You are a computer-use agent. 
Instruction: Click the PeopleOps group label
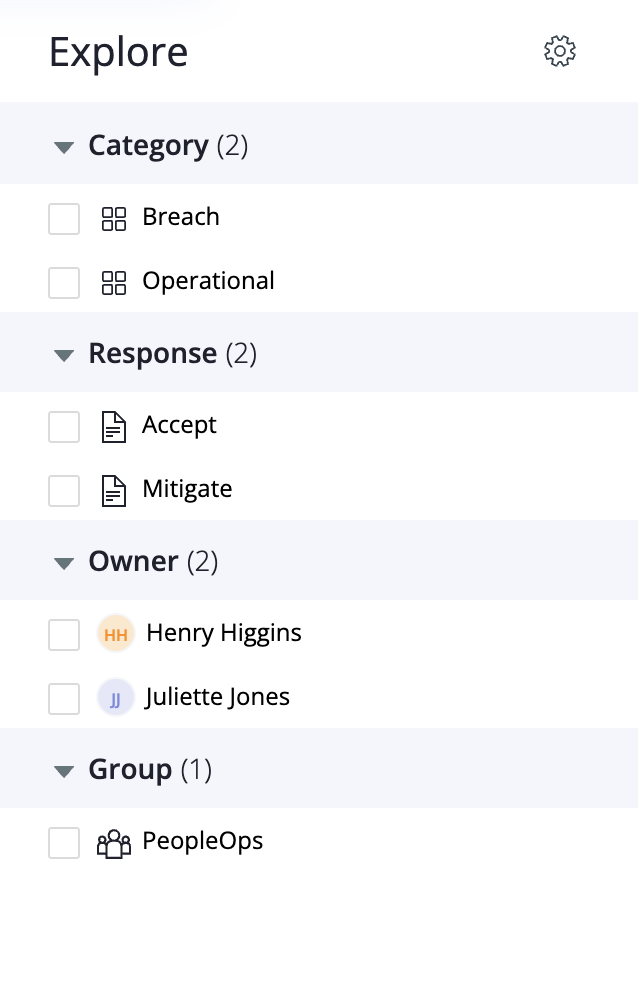point(203,841)
